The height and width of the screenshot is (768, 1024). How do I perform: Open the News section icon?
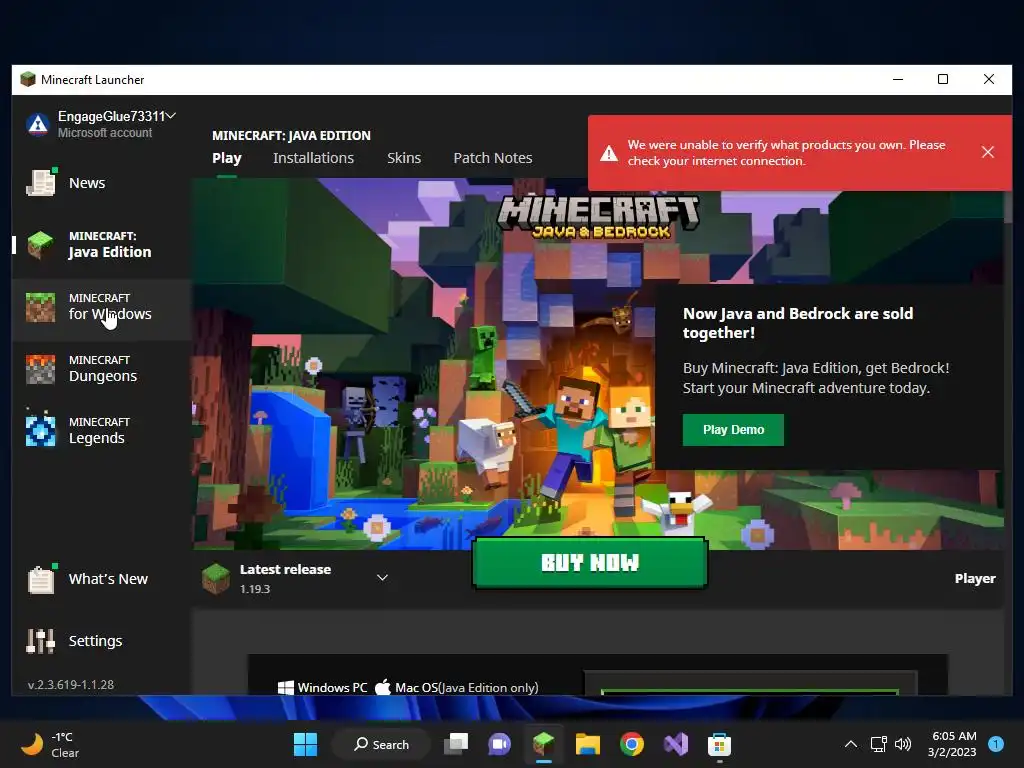click(41, 182)
